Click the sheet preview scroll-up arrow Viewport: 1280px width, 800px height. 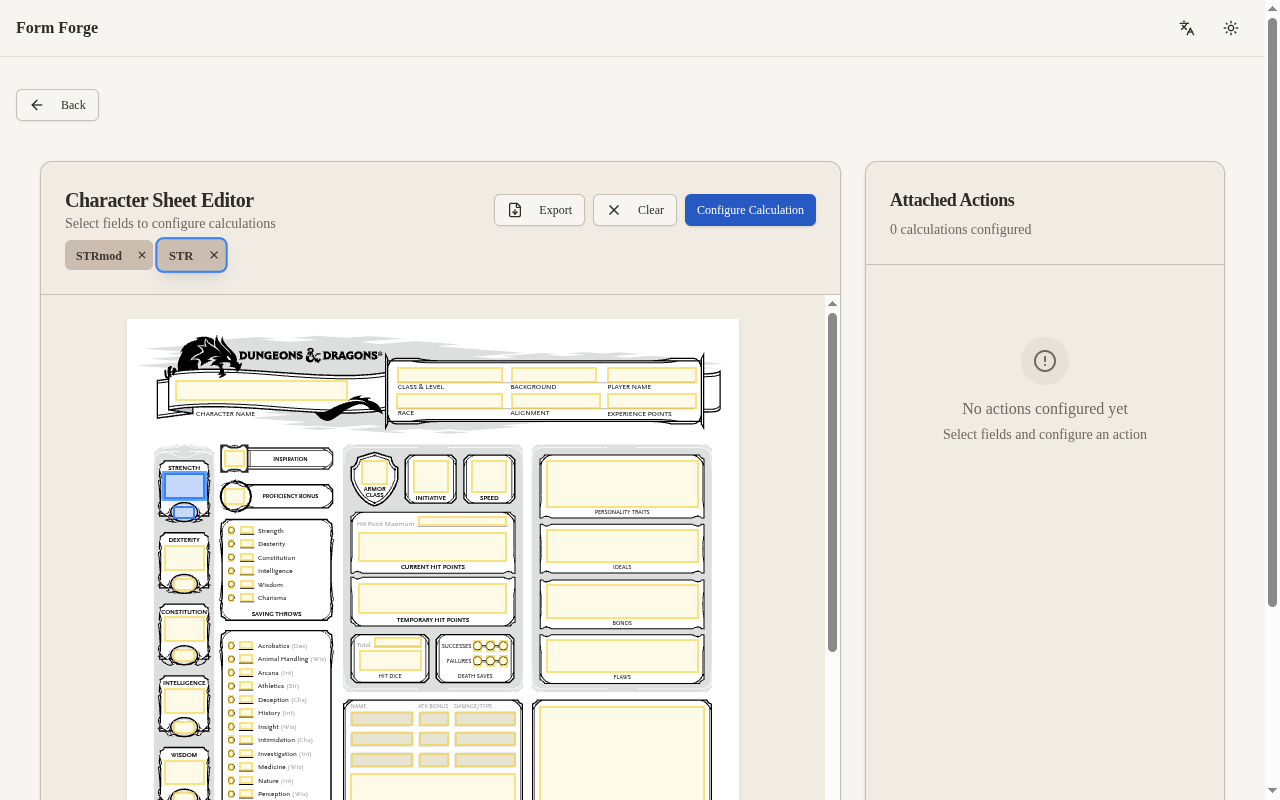[832, 303]
